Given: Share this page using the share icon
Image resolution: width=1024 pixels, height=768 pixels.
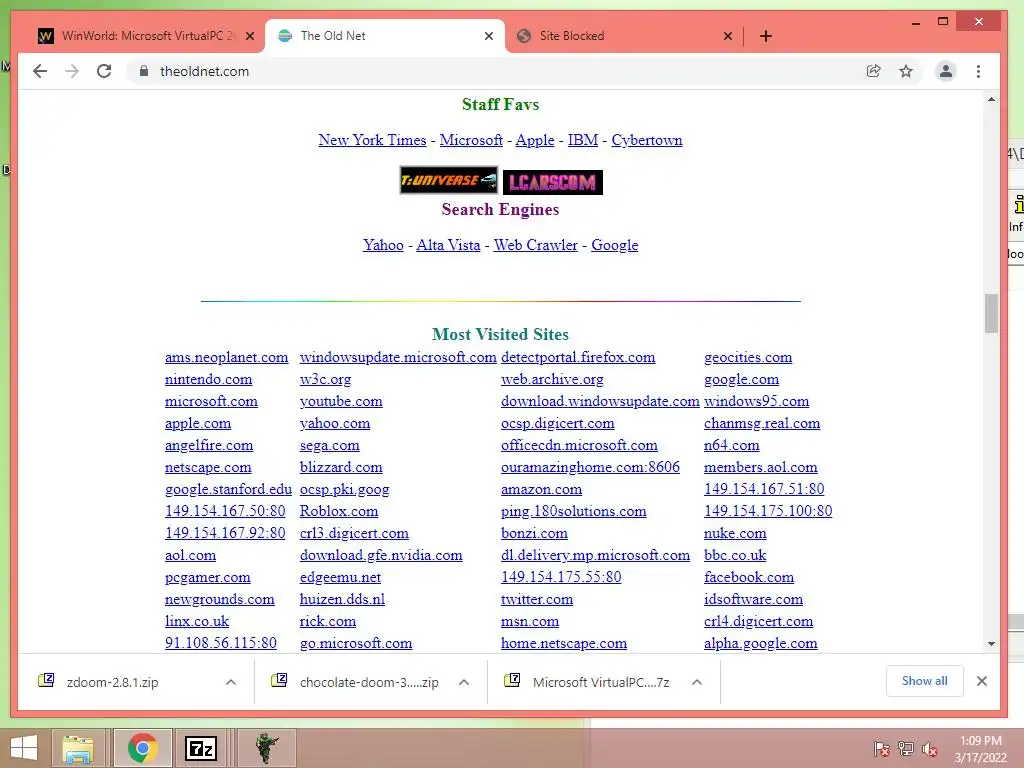Looking at the screenshot, I should [873, 71].
